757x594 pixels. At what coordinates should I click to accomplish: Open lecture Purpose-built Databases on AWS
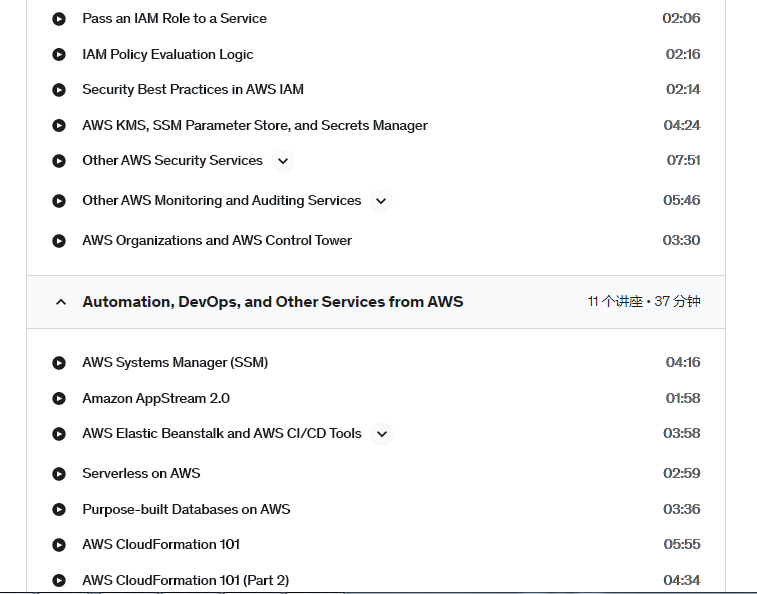pos(186,509)
